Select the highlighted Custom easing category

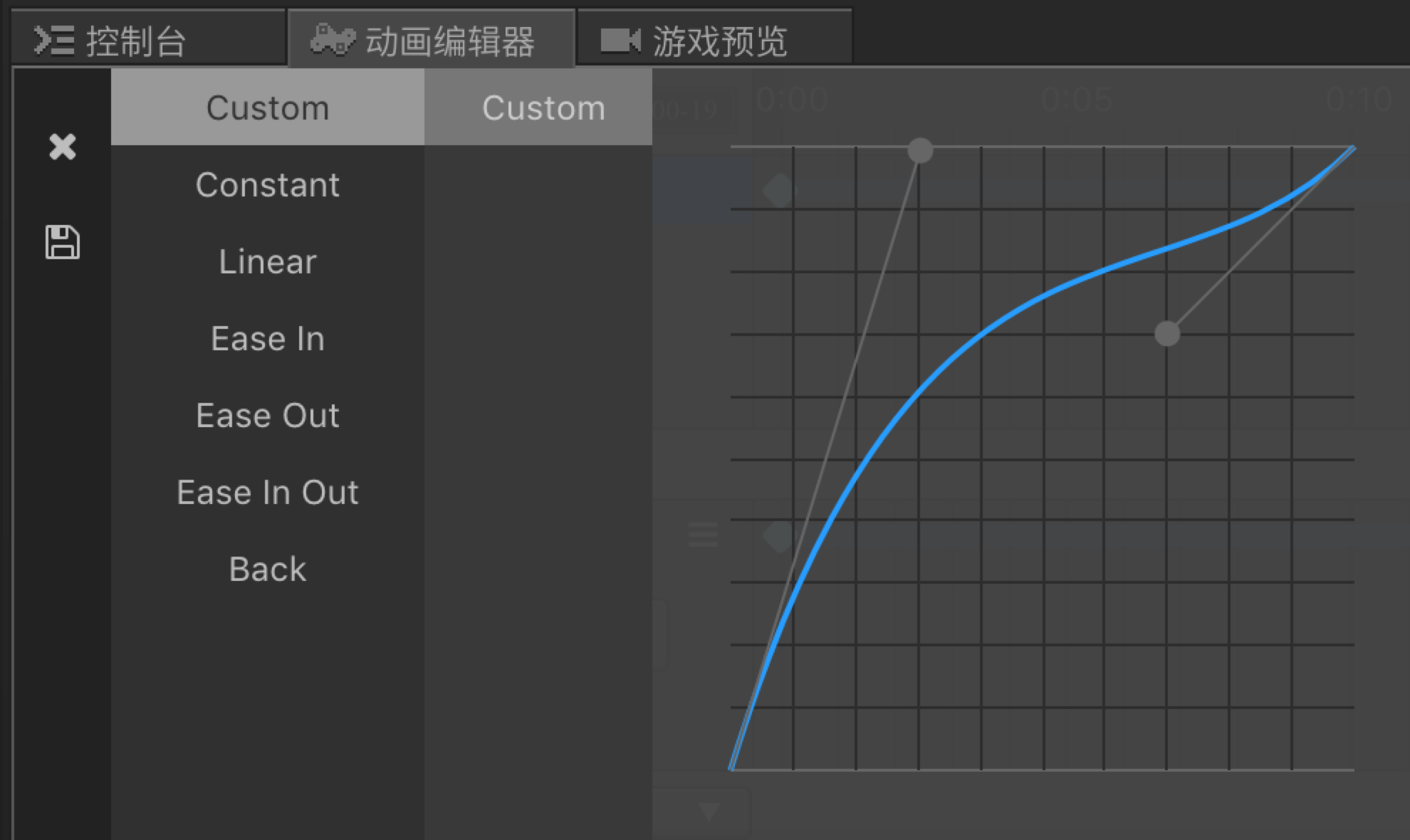pos(268,108)
